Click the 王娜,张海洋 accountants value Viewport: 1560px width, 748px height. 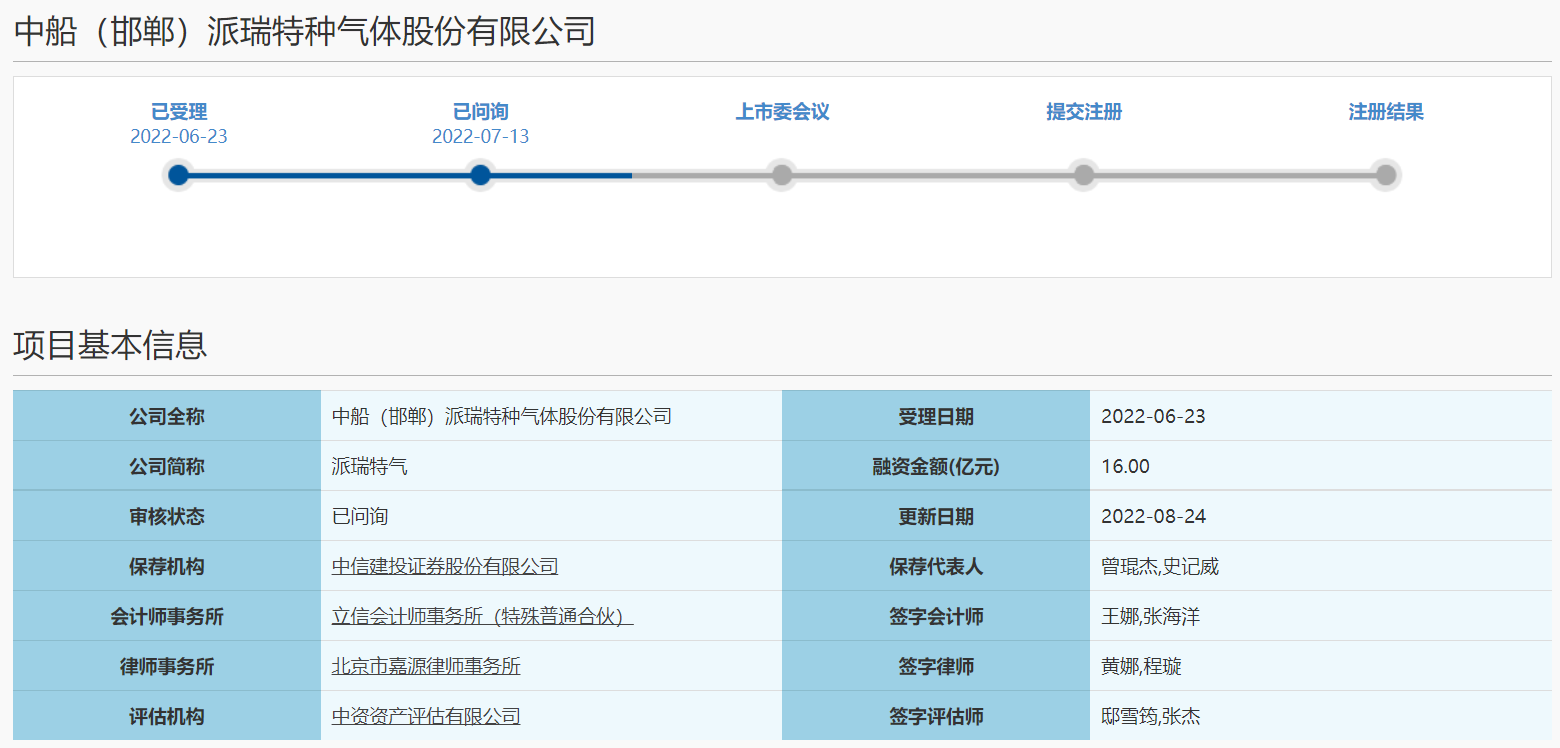pyautogui.click(x=1150, y=617)
